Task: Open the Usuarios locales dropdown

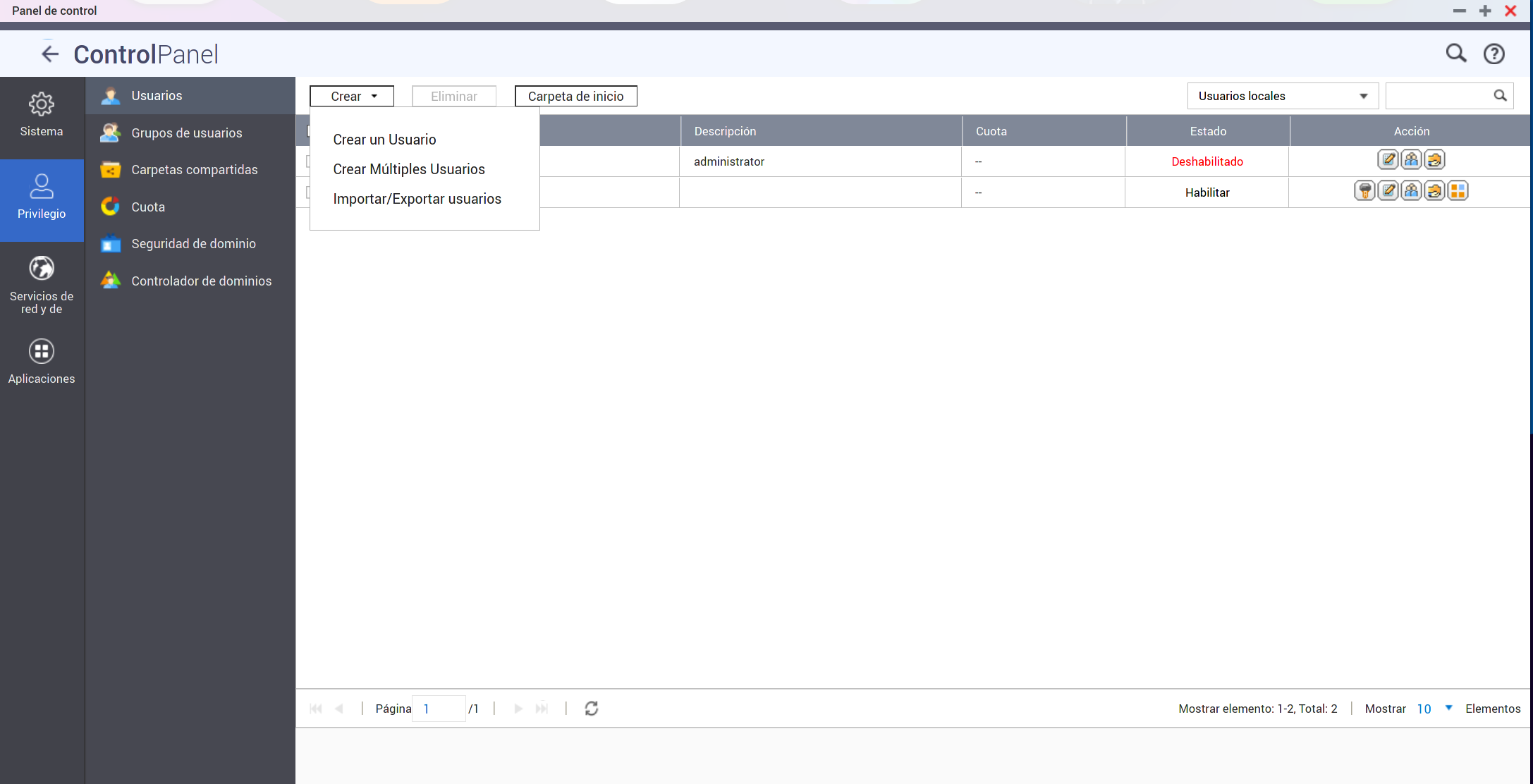Action: pos(1282,97)
